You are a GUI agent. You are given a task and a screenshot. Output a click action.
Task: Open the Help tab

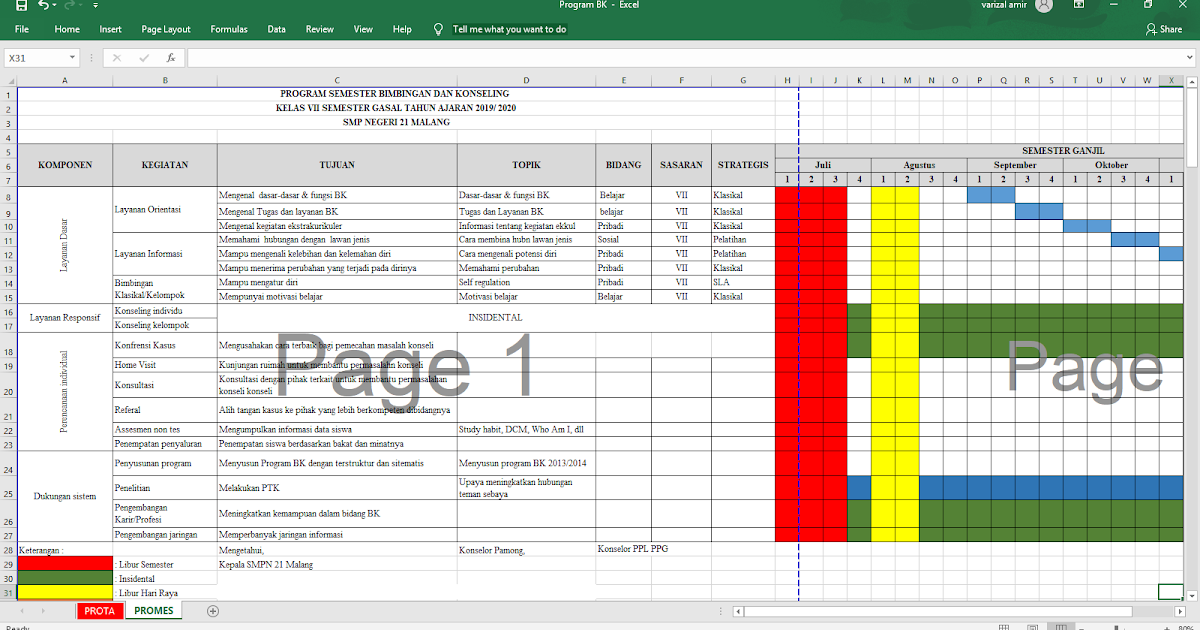click(x=402, y=29)
